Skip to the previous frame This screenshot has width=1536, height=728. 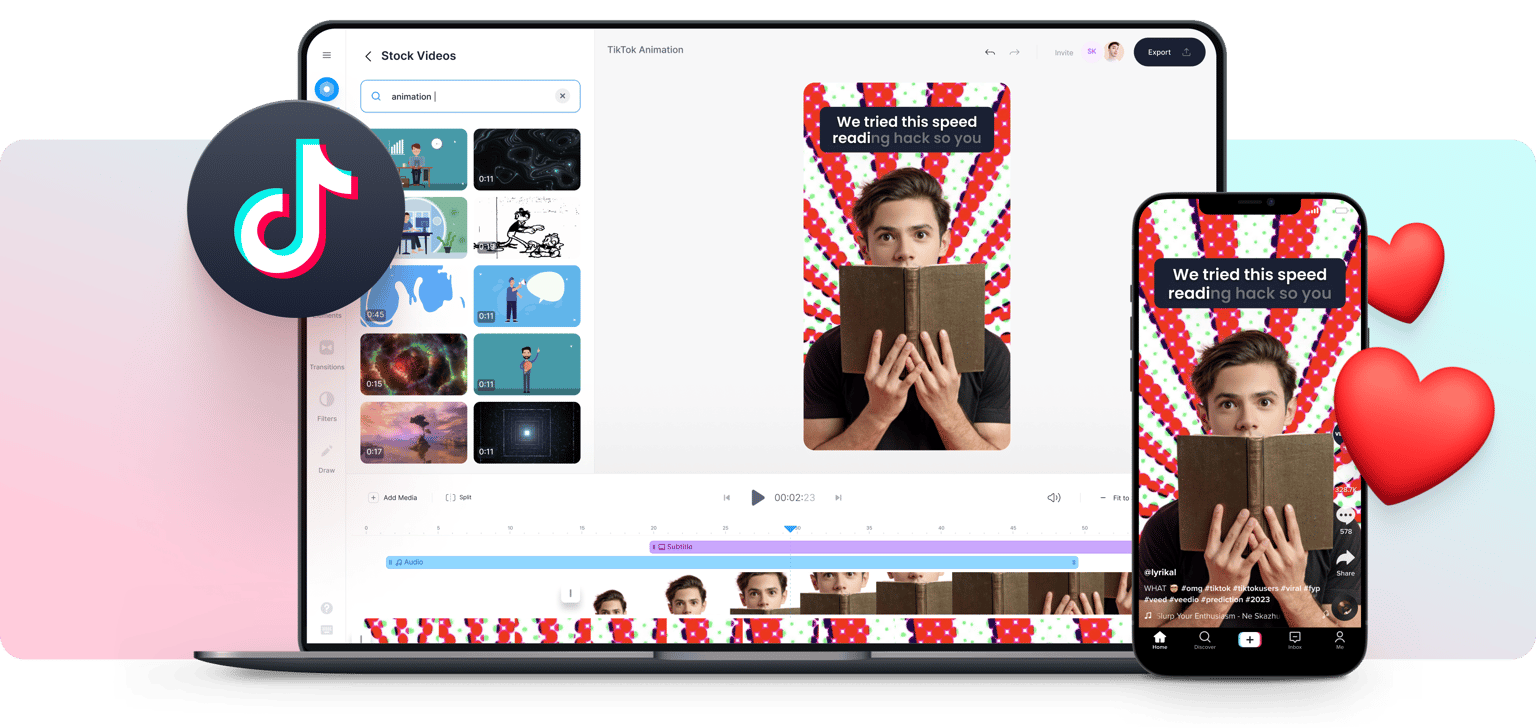pos(727,497)
